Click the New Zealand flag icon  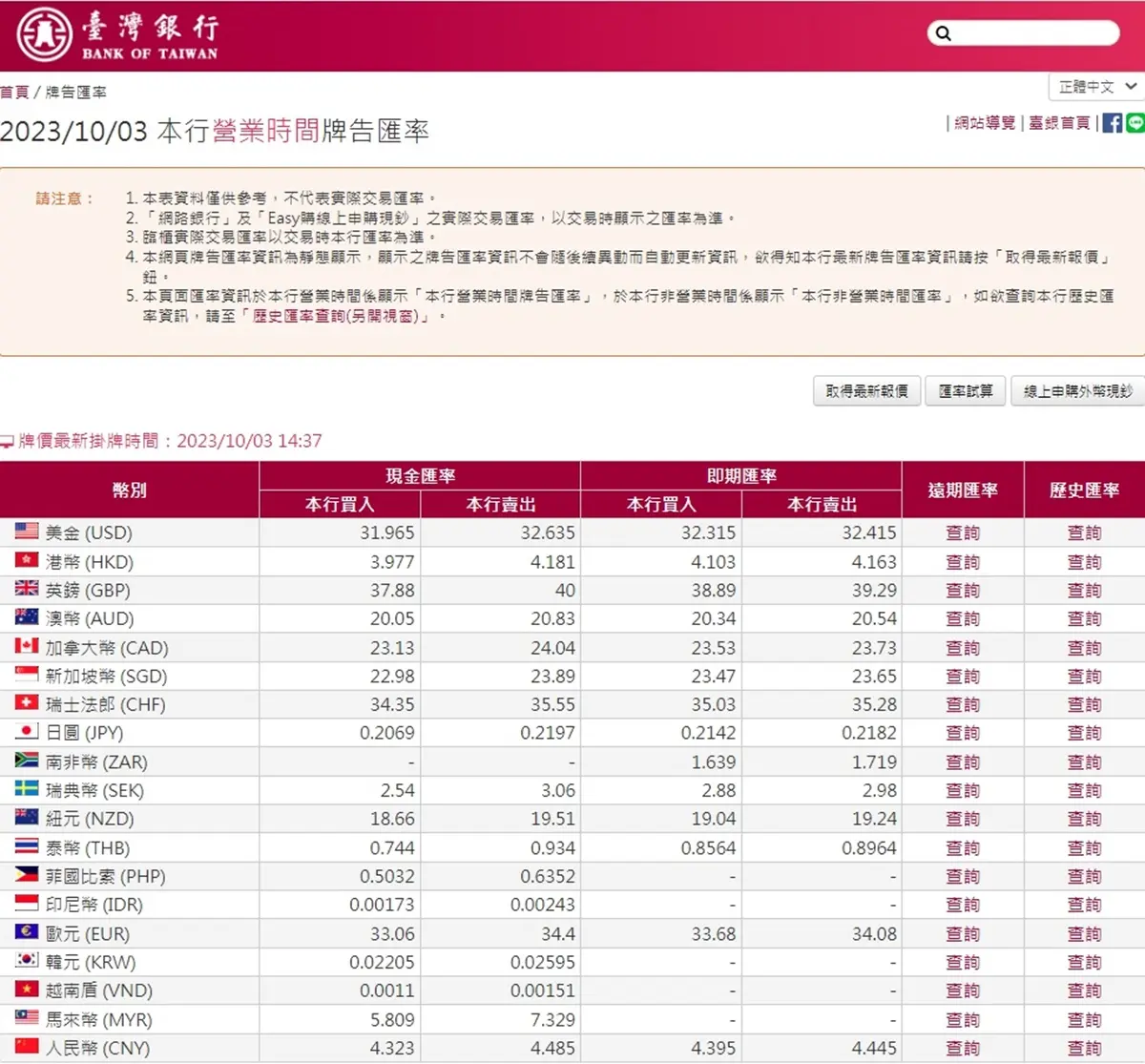point(27,818)
